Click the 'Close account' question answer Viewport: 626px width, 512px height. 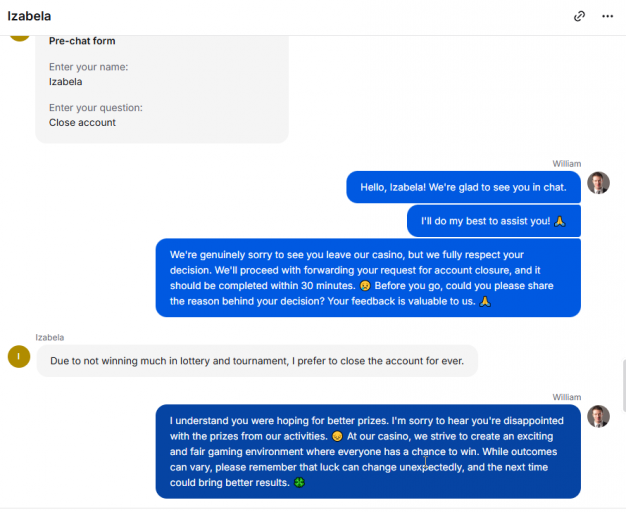click(x=82, y=123)
